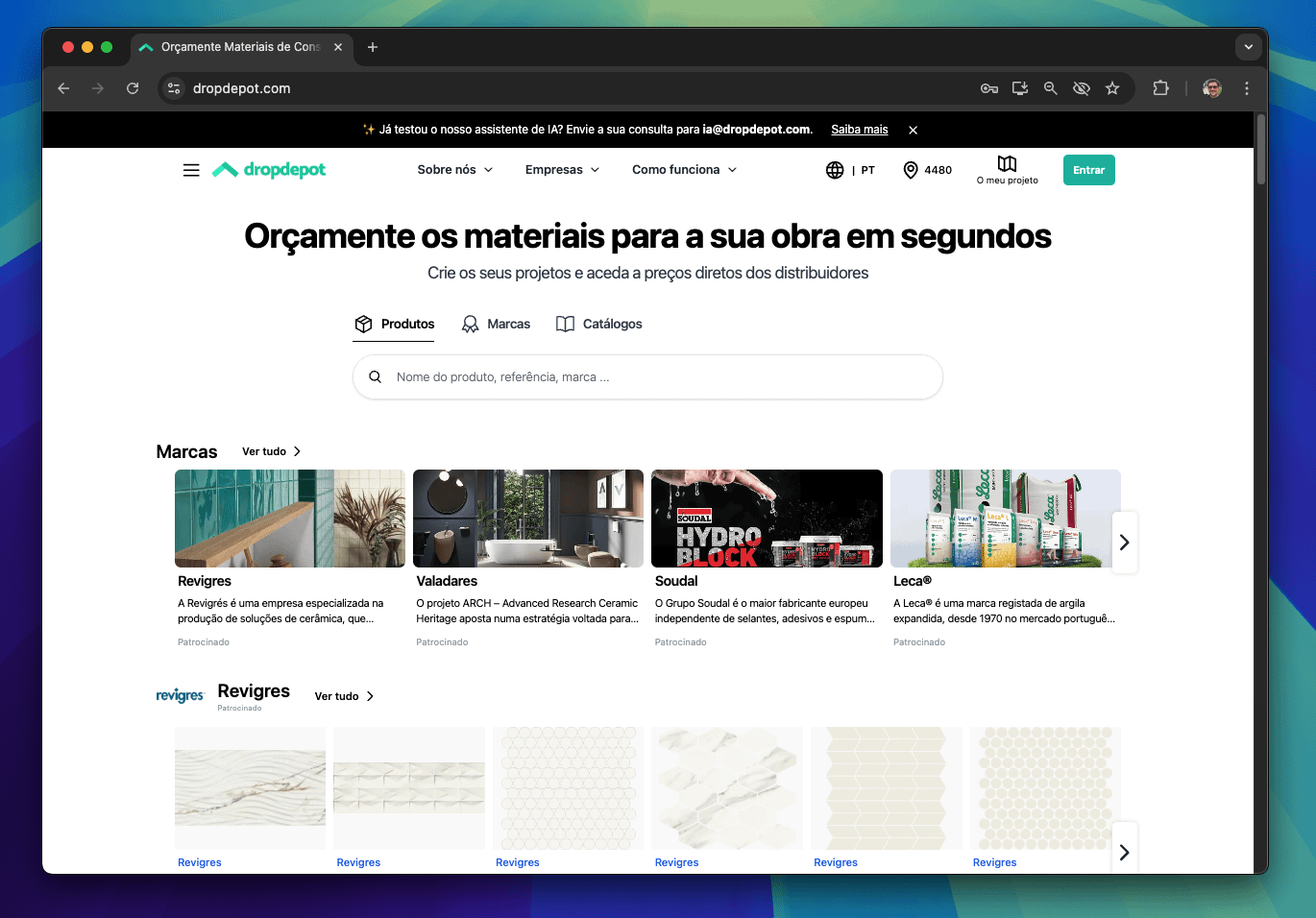Click the Soudal brand title
Screen dimensions: 1316x918
click(x=676, y=581)
